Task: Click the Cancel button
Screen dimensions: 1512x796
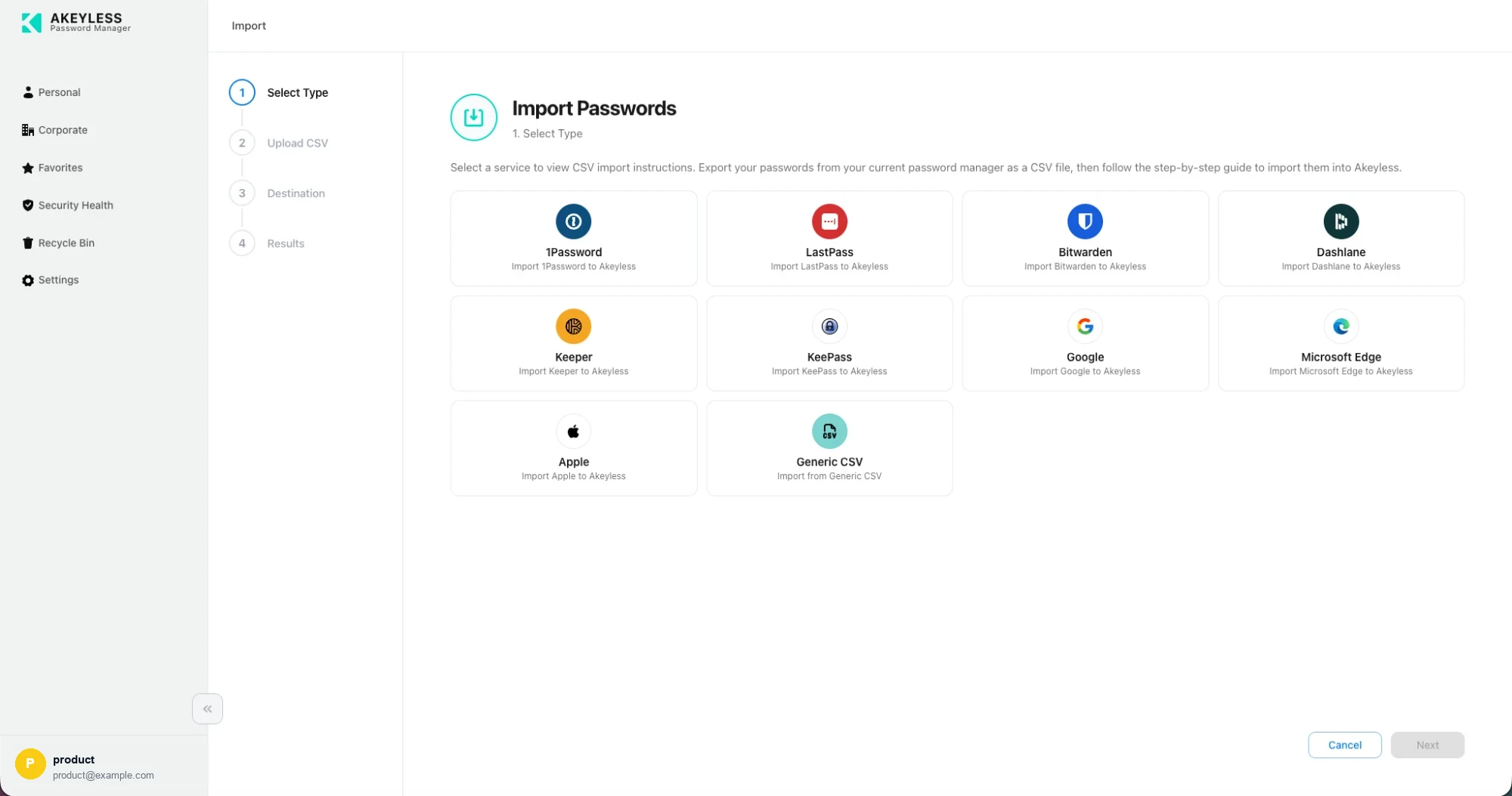Action: tap(1344, 745)
